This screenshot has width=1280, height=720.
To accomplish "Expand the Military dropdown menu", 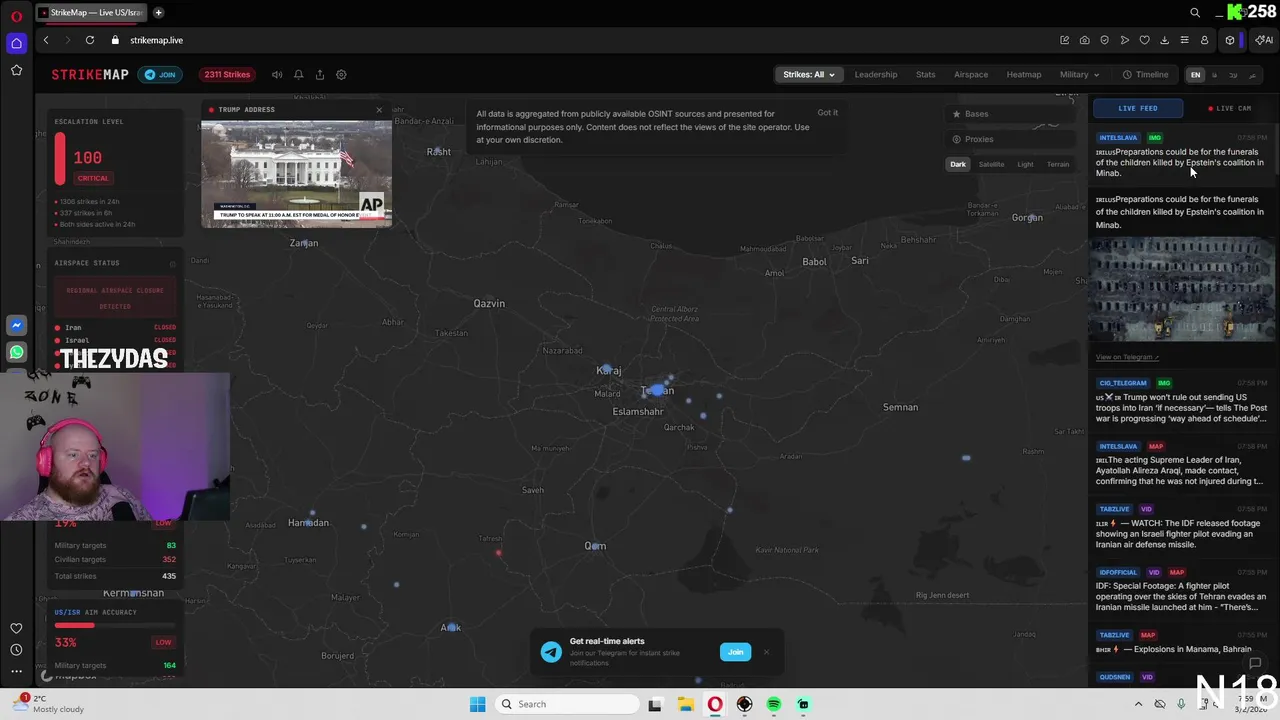I will point(1079,75).
